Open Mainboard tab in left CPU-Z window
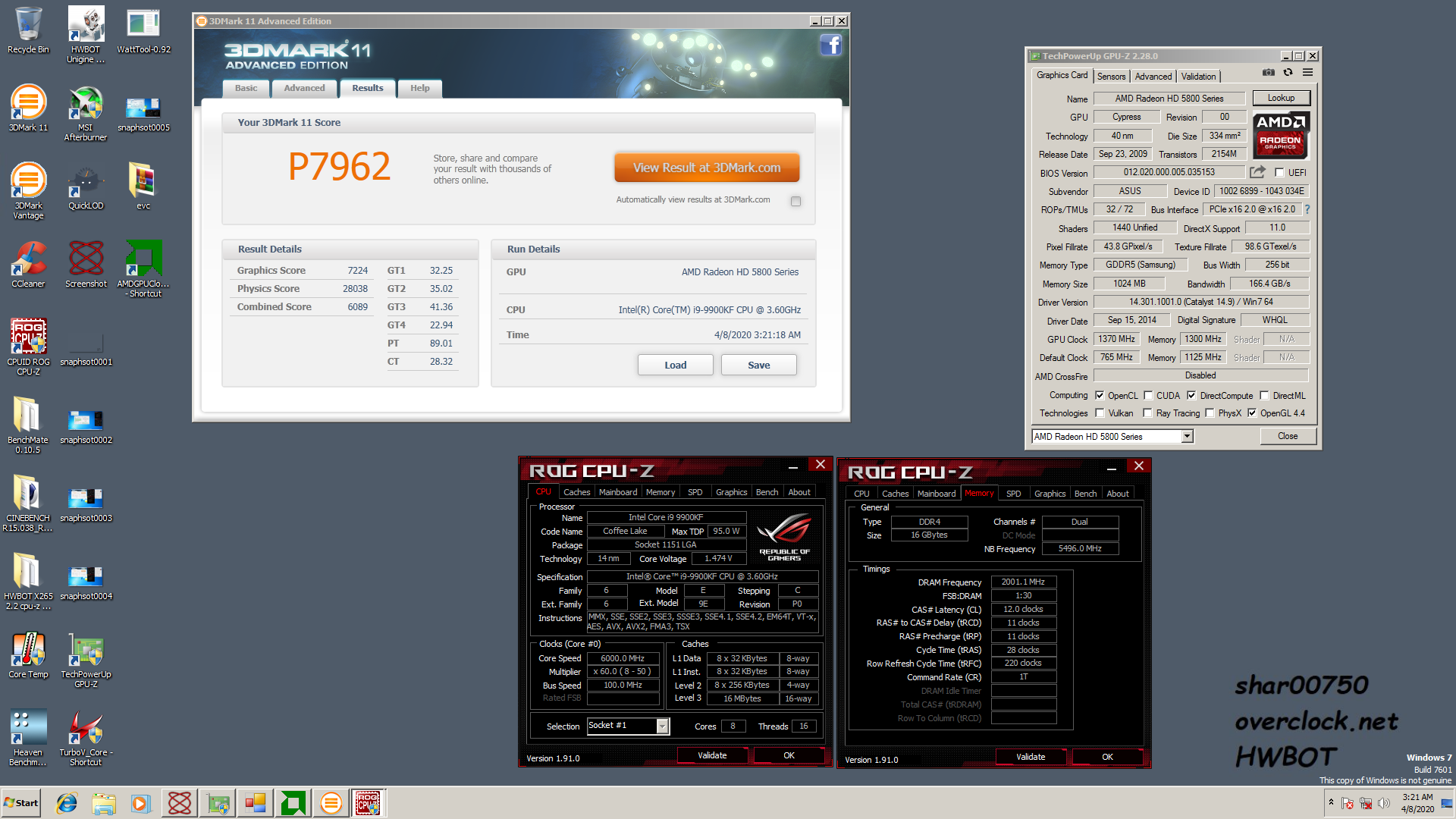Image resolution: width=1456 pixels, height=819 pixels. pyautogui.click(x=618, y=492)
